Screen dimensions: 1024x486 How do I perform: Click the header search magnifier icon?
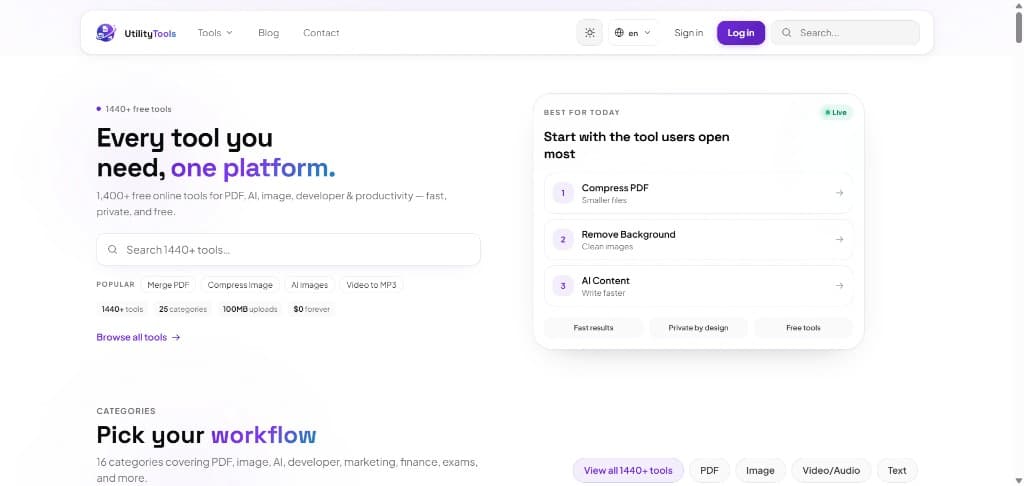(x=786, y=33)
